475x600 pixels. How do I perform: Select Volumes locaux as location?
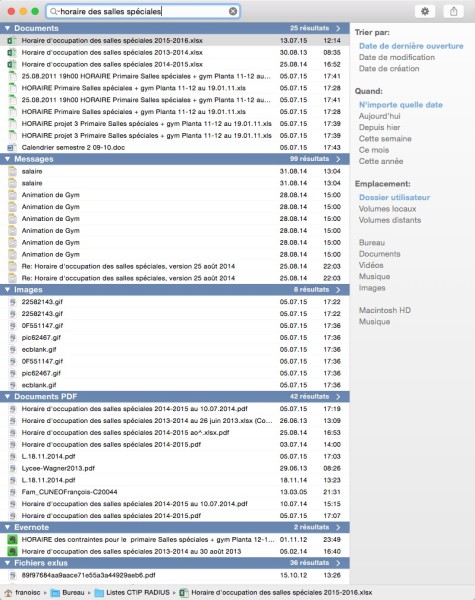(387, 209)
